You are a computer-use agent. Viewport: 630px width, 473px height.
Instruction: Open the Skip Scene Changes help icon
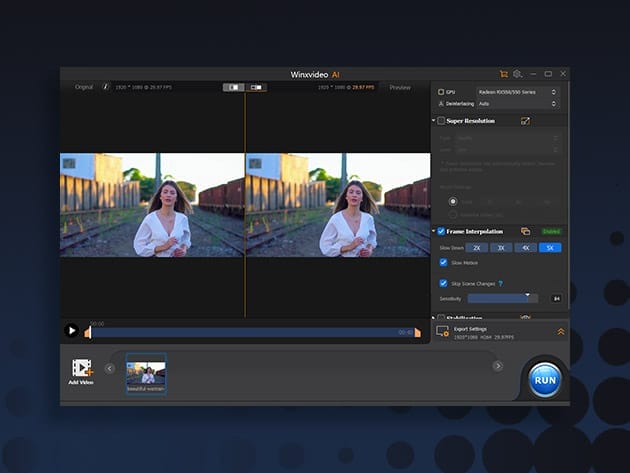pos(500,283)
